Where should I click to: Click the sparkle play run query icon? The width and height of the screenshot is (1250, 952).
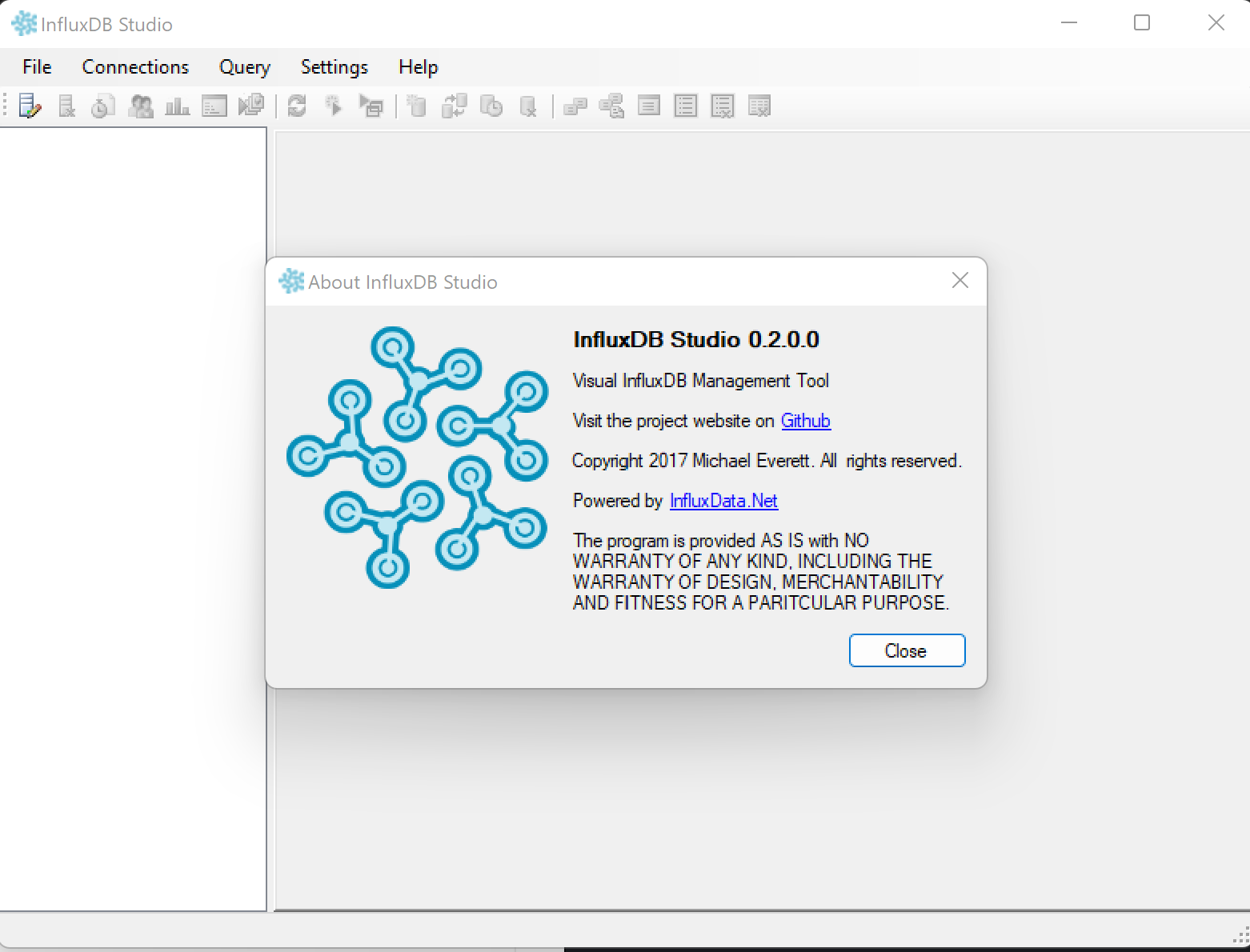334,106
